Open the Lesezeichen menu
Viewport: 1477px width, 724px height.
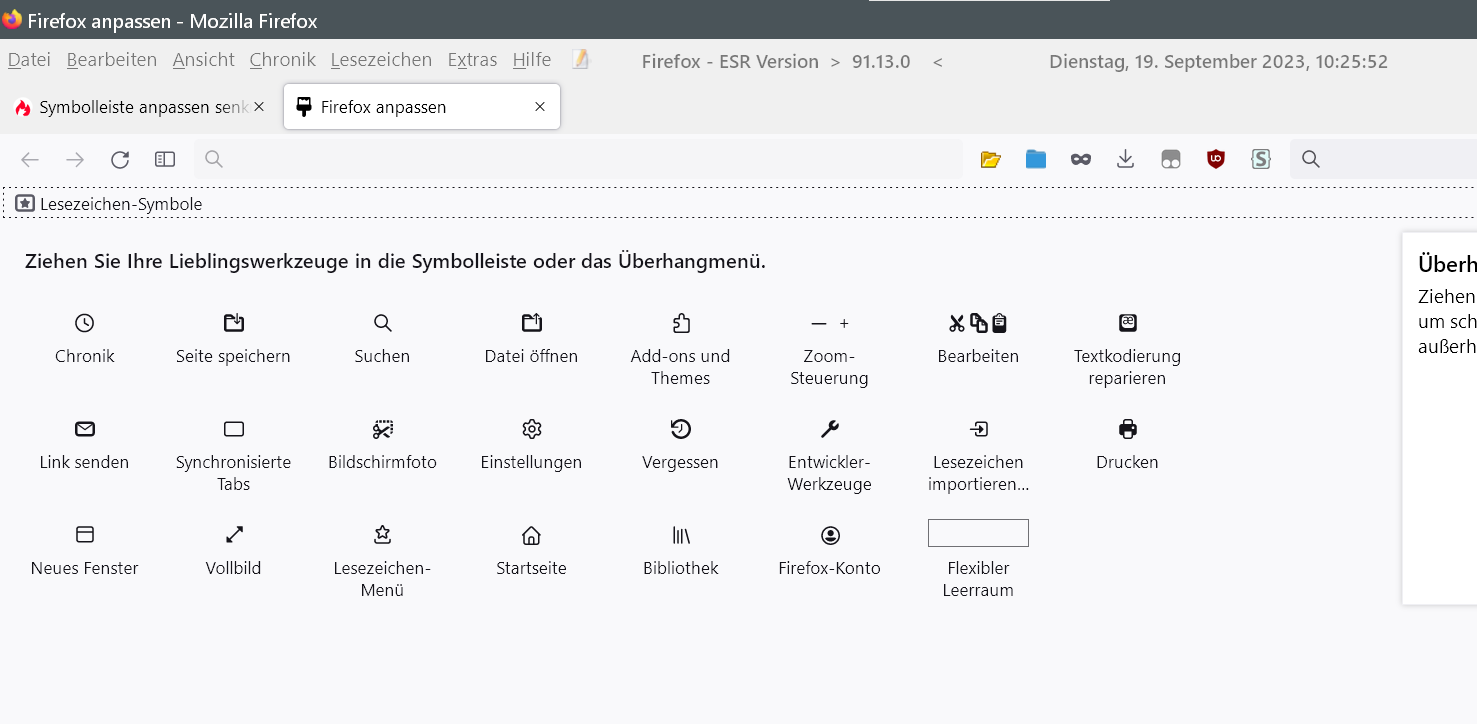pyautogui.click(x=381, y=60)
